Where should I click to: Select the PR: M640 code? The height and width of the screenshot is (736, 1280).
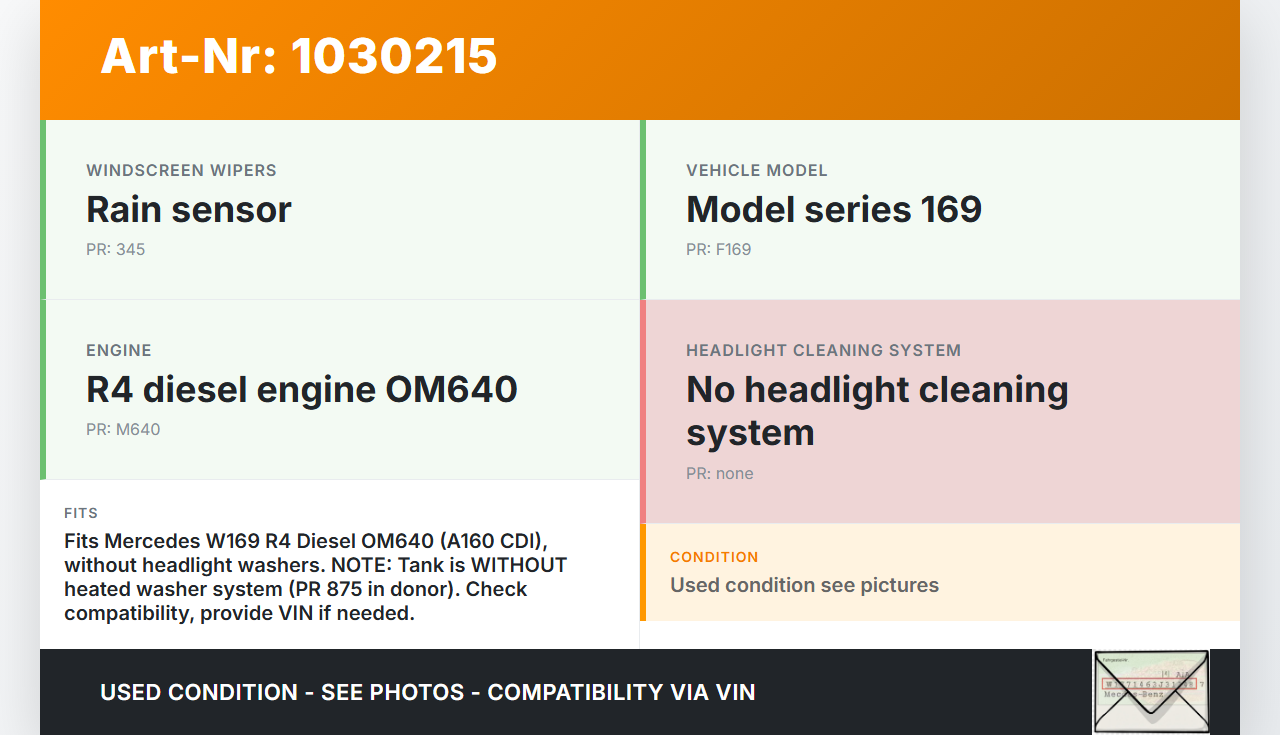(123, 429)
